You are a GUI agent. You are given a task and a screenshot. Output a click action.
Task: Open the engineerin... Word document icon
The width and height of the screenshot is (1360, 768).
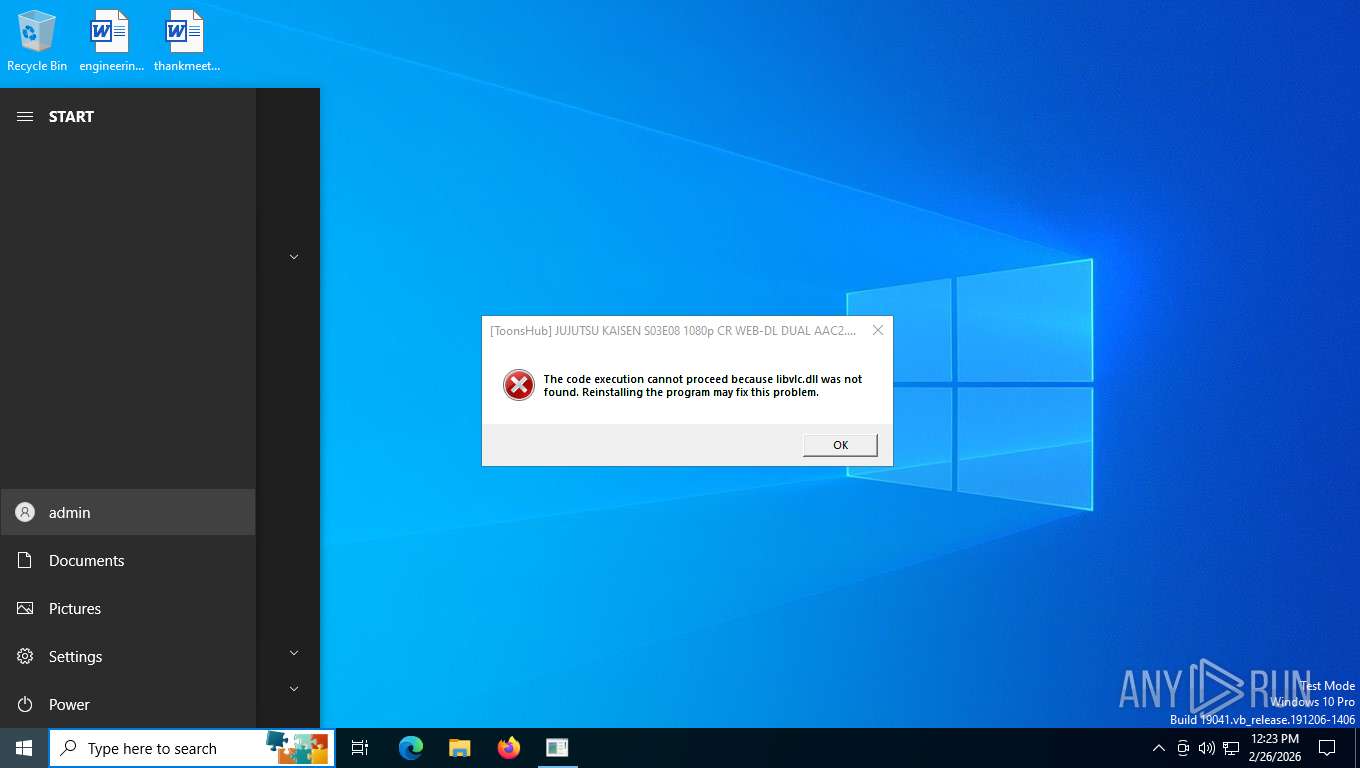pyautogui.click(x=111, y=41)
